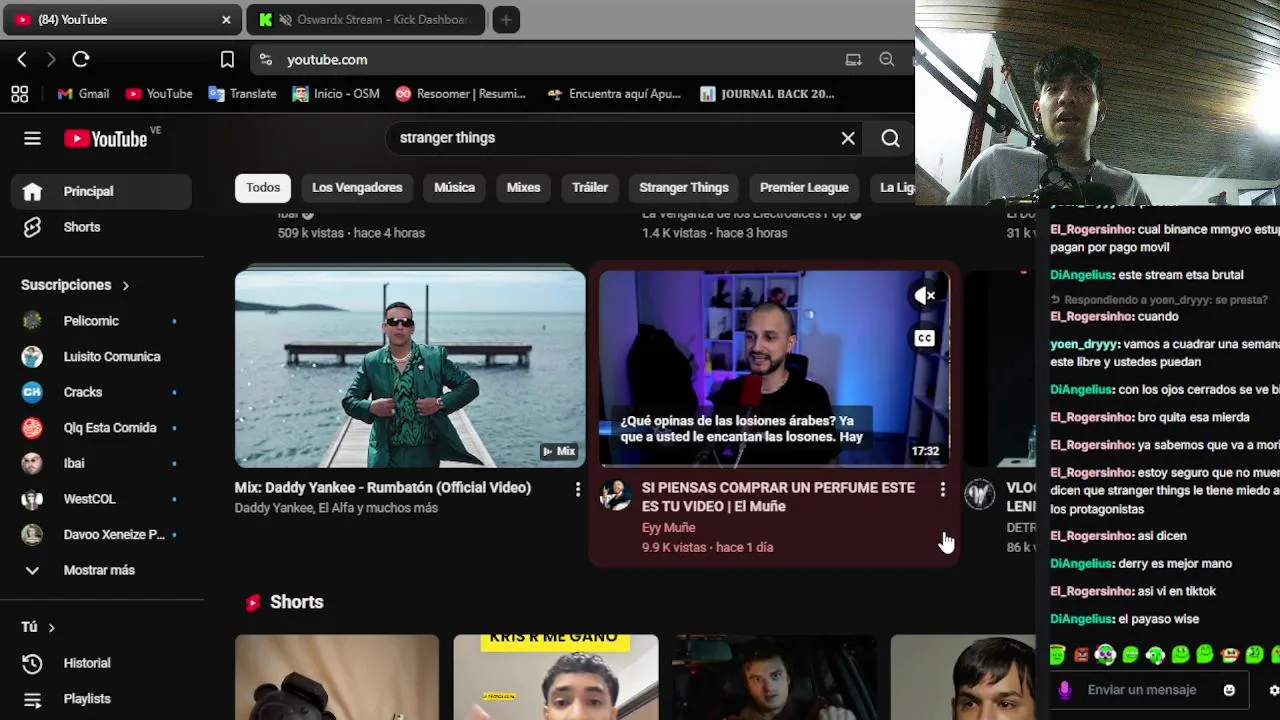Image resolution: width=1280 pixels, height=720 pixels.
Task: Expand Mostrar más subscriptions
Action: [x=101, y=570]
